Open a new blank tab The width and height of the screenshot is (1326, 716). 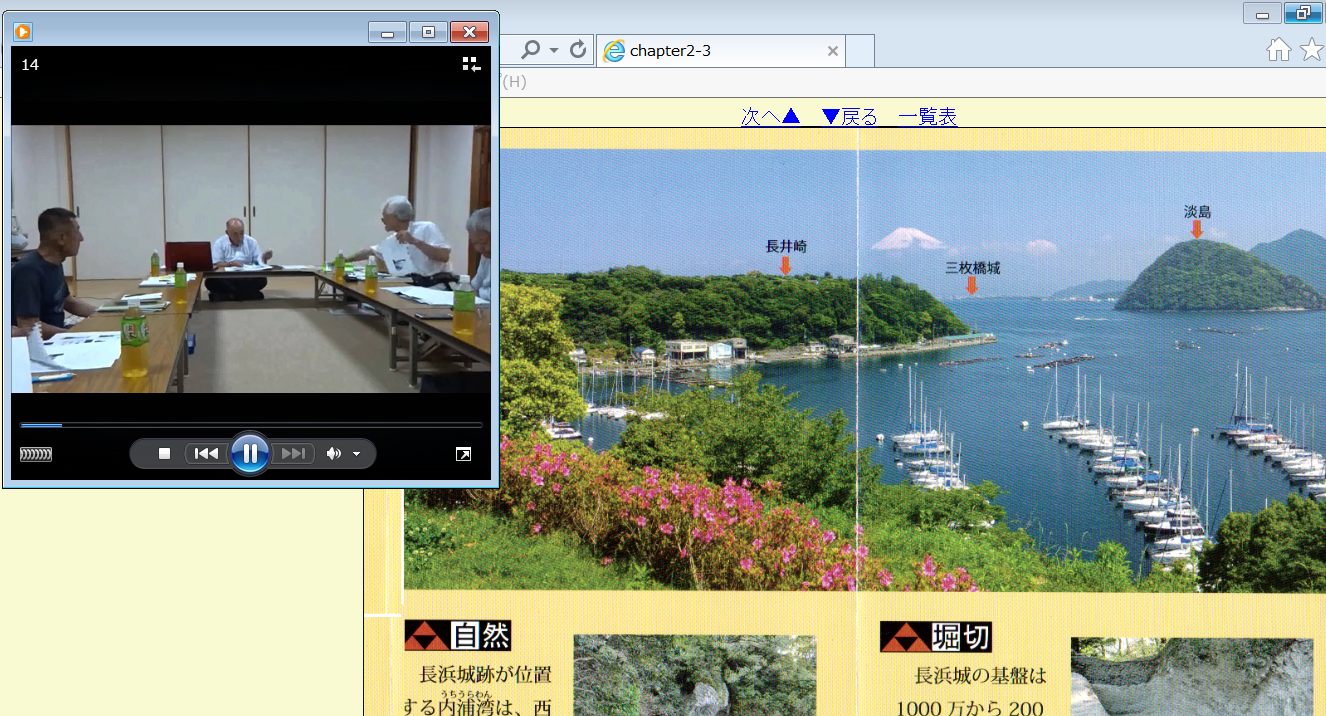click(860, 51)
